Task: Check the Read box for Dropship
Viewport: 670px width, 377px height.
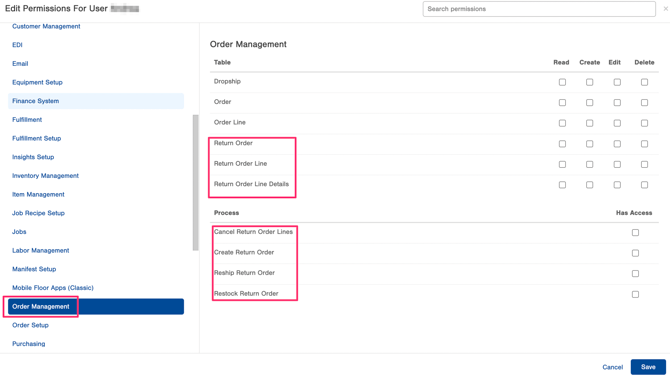Action: [x=562, y=82]
